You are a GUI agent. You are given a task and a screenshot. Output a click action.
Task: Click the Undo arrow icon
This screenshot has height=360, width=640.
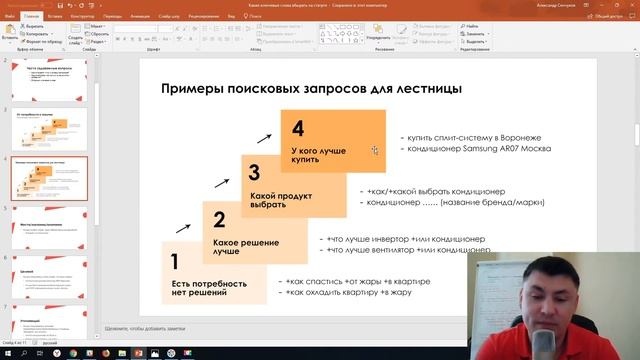point(70,6)
